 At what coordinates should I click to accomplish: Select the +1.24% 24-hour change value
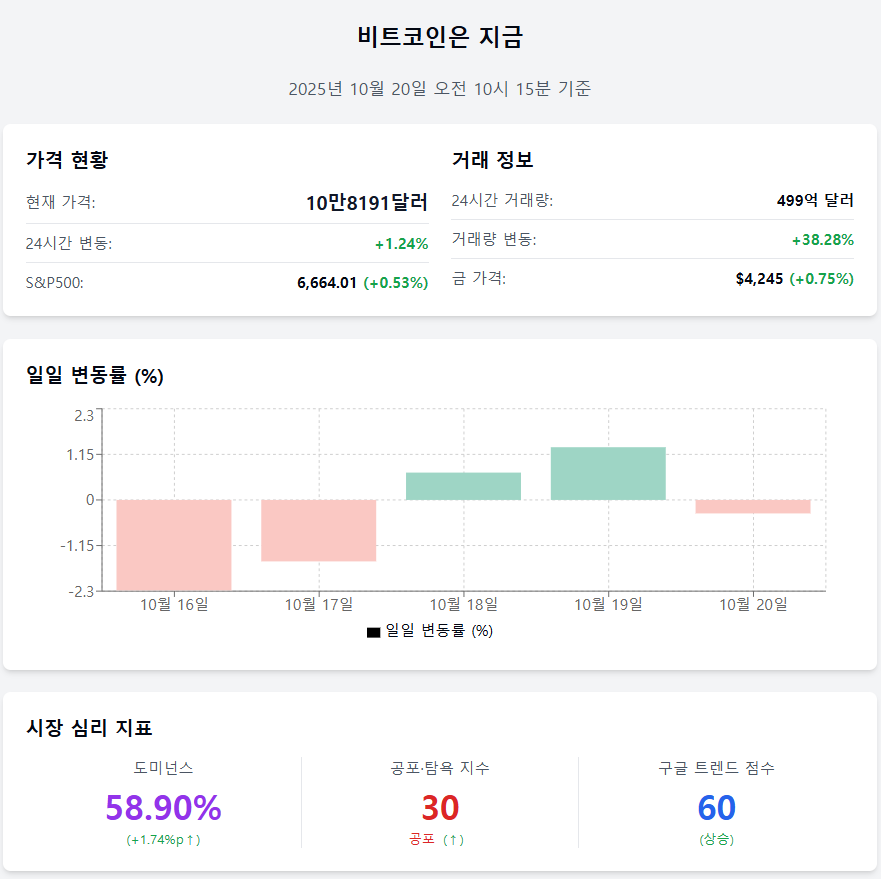pyautogui.click(x=401, y=243)
